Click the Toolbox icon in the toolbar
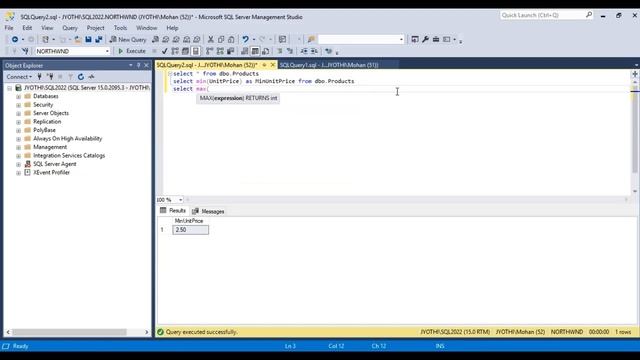The width and height of the screenshot is (640, 360). pyautogui.click(x=436, y=40)
